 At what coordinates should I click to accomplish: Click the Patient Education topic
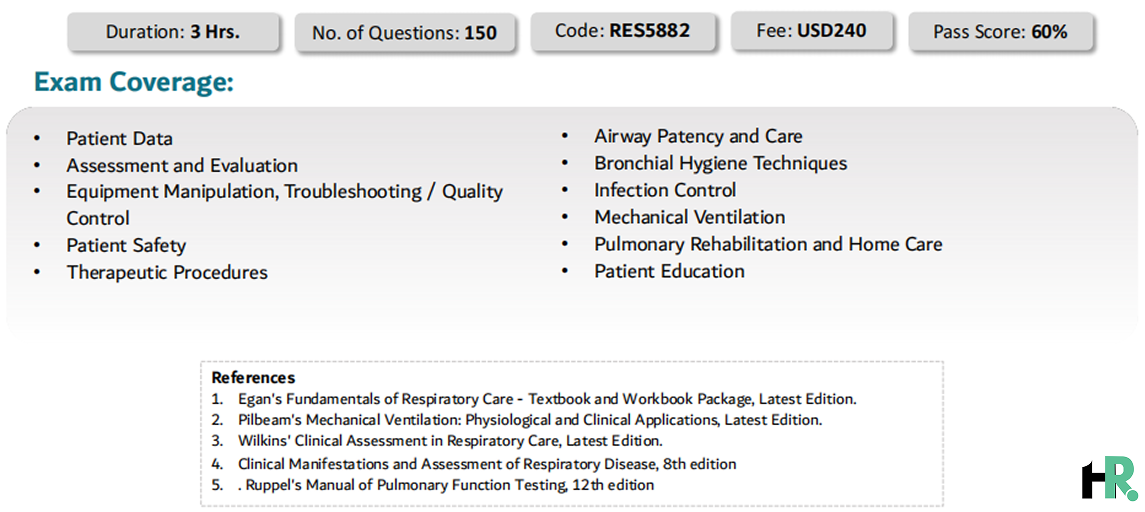(670, 271)
